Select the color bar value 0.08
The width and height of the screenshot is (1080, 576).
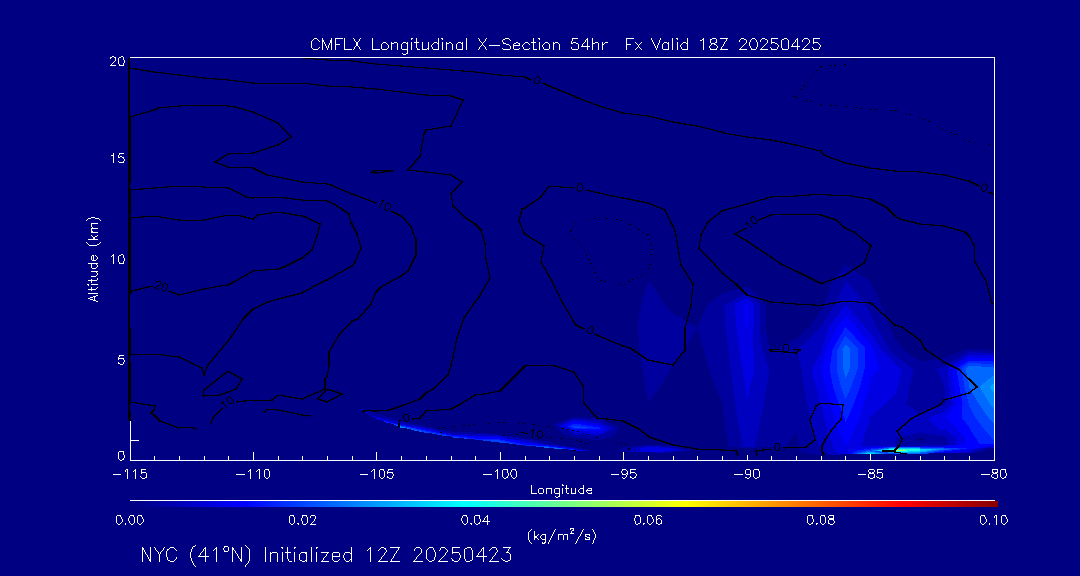[821, 520]
